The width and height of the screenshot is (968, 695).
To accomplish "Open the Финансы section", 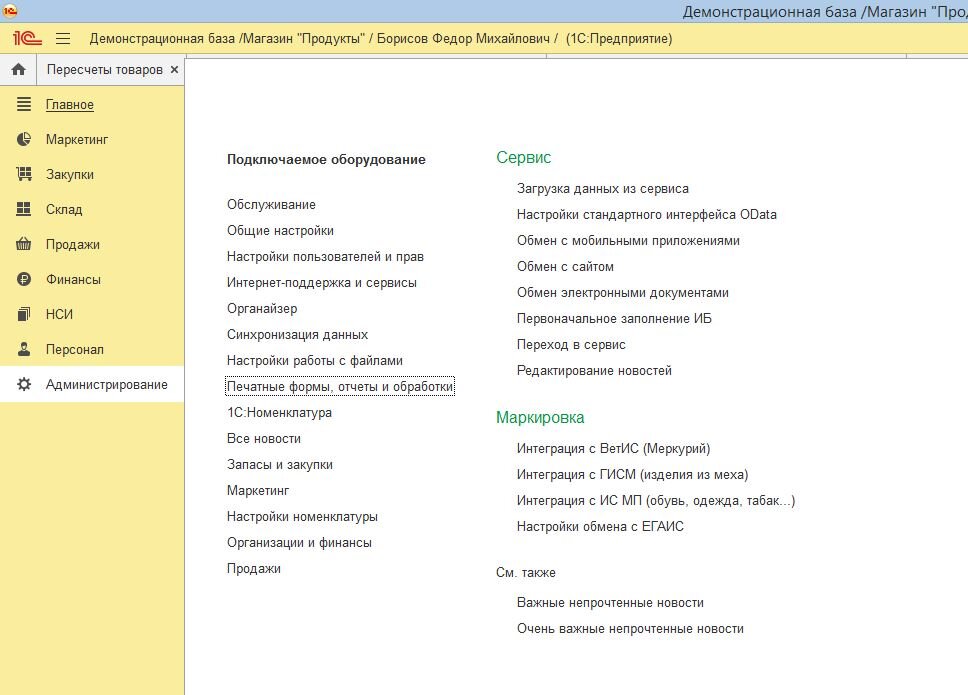I will [x=73, y=280].
